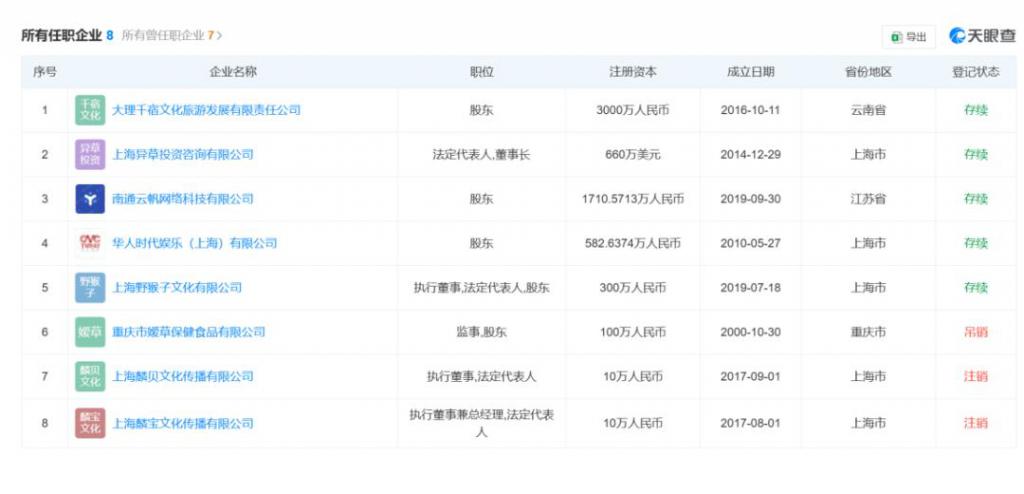This screenshot has width=1024, height=494.
Task: Select the 300万人民币 capital cell
Action: click(633, 288)
